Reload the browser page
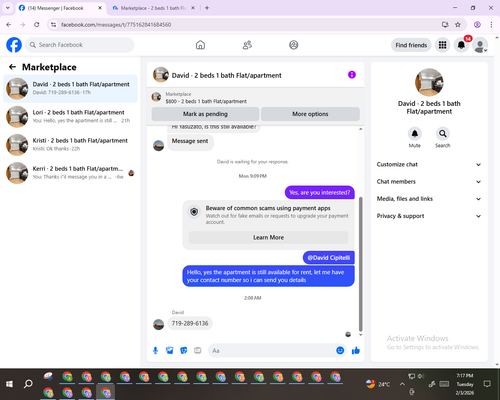The width and height of the screenshot is (500, 400). (x=37, y=25)
